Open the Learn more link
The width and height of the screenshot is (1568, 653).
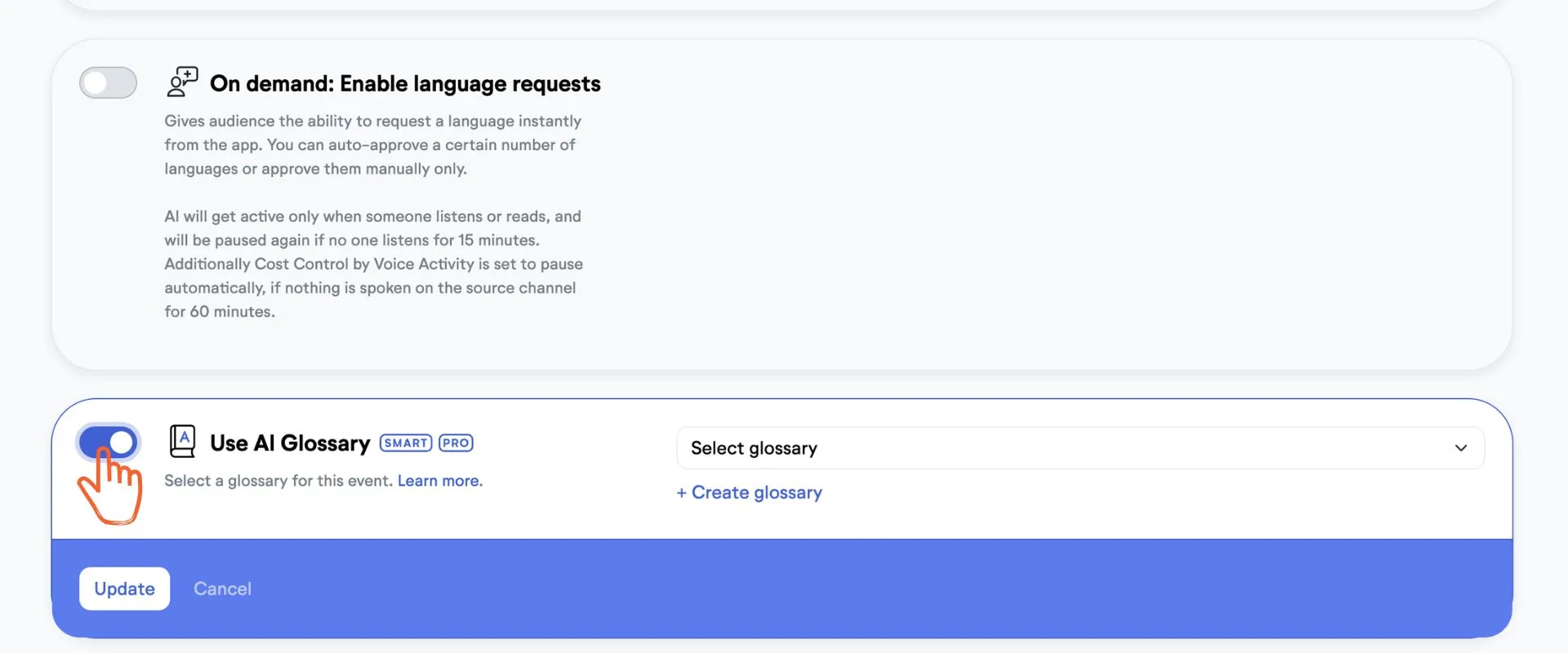(x=439, y=481)
